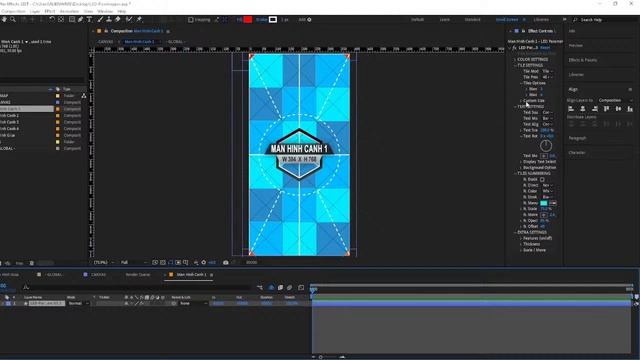Click the cyan N. color swatch in Tiles Numbering
The image size is (640, 360).
[544, 203]
